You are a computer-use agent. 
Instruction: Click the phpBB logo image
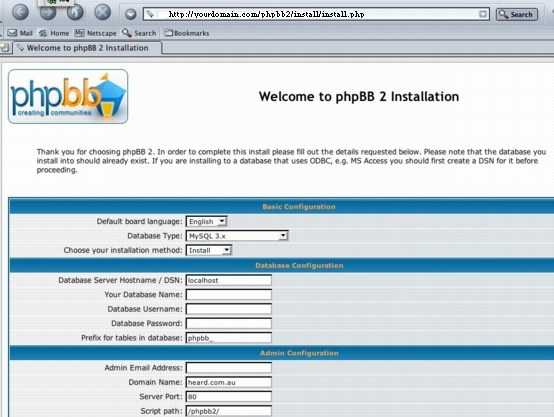click(x=68, y=96)
